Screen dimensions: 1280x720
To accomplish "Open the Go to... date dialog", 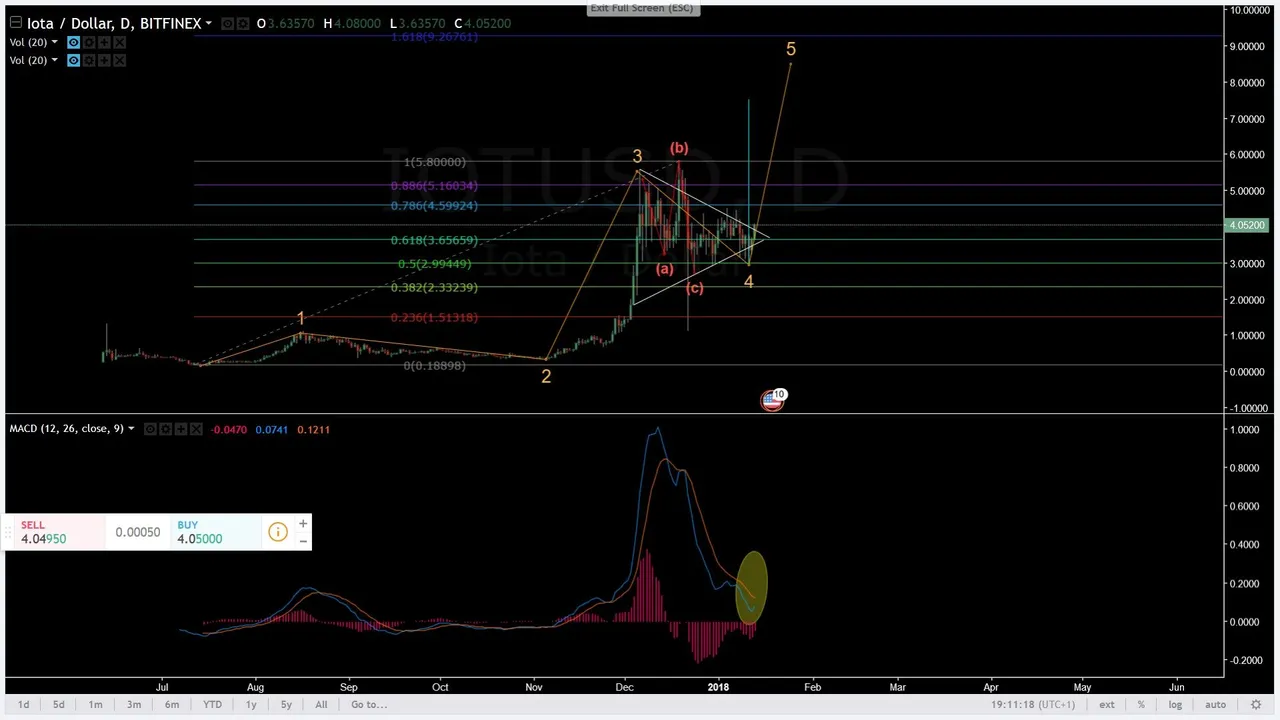I will pos(369,705).
